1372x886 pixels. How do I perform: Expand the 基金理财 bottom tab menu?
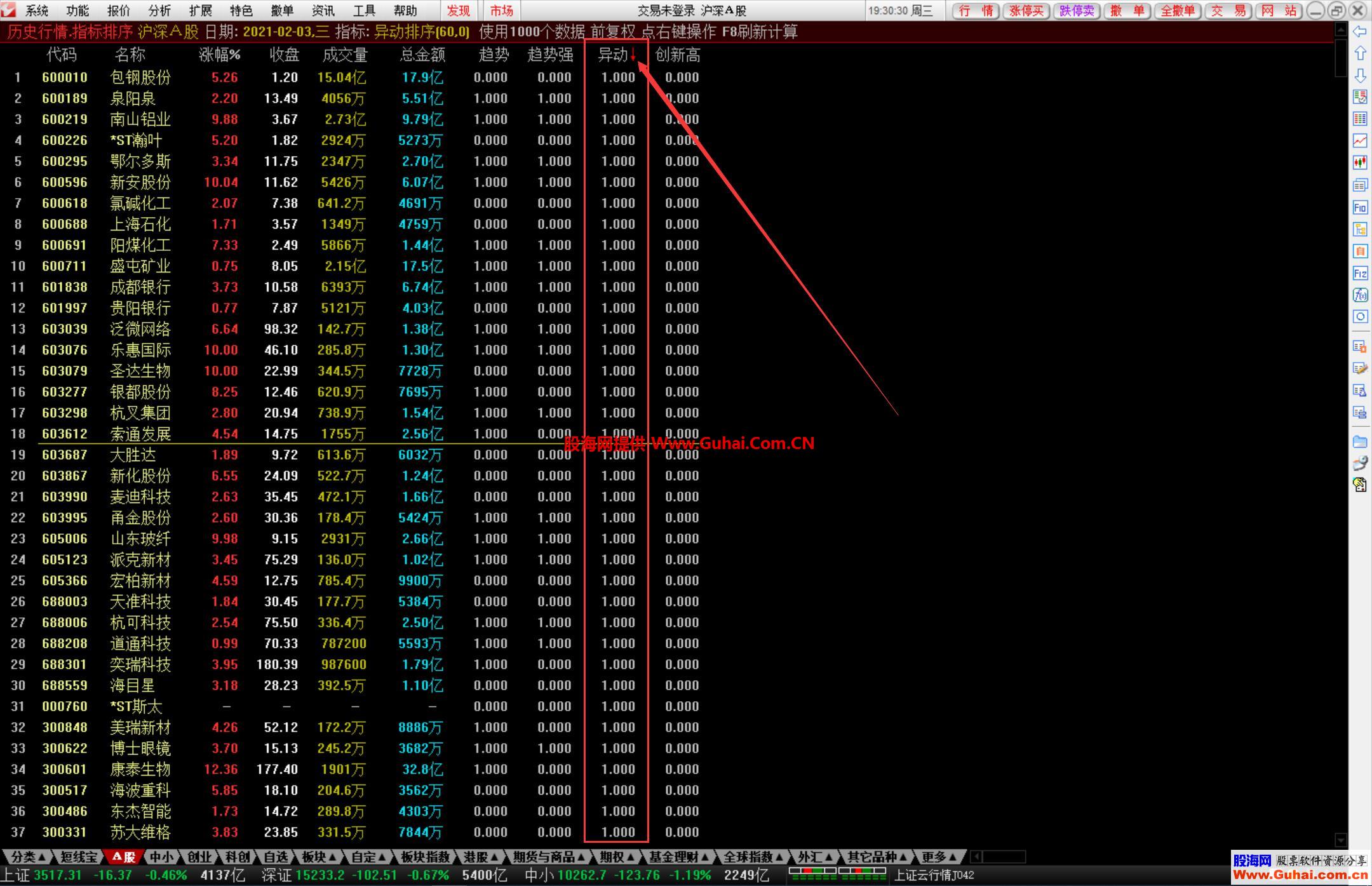pyautogui.click(x=679, y=857)
